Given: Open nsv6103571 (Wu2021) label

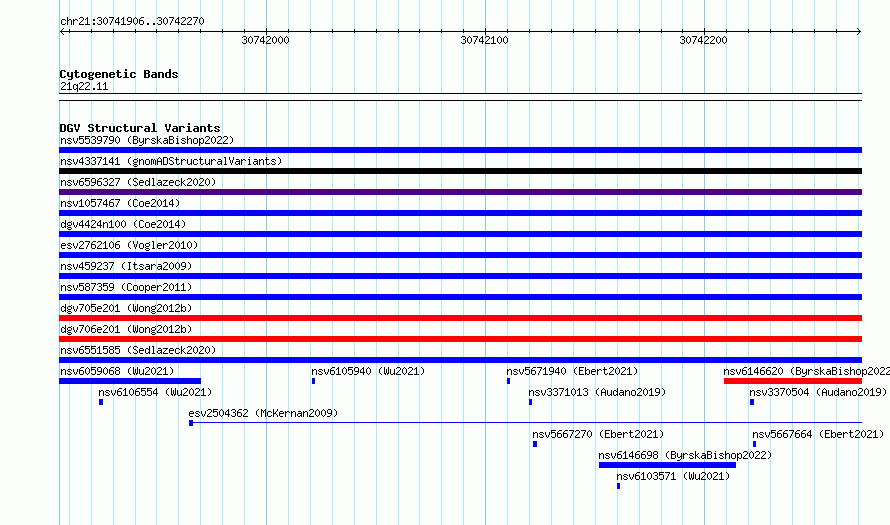Looking at the screenshot, I should [673, 476].
